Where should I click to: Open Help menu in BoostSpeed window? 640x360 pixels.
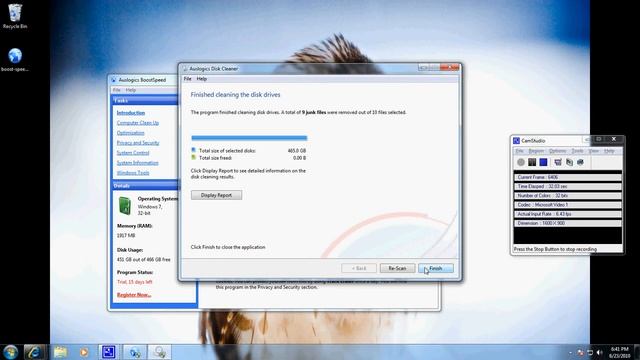131,90
